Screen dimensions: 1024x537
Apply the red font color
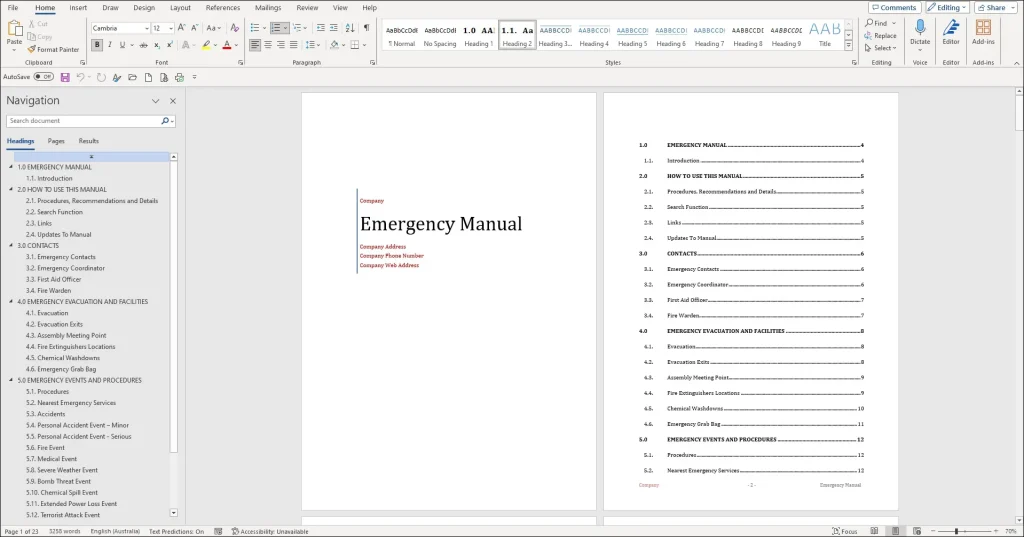tap(227, 45)
